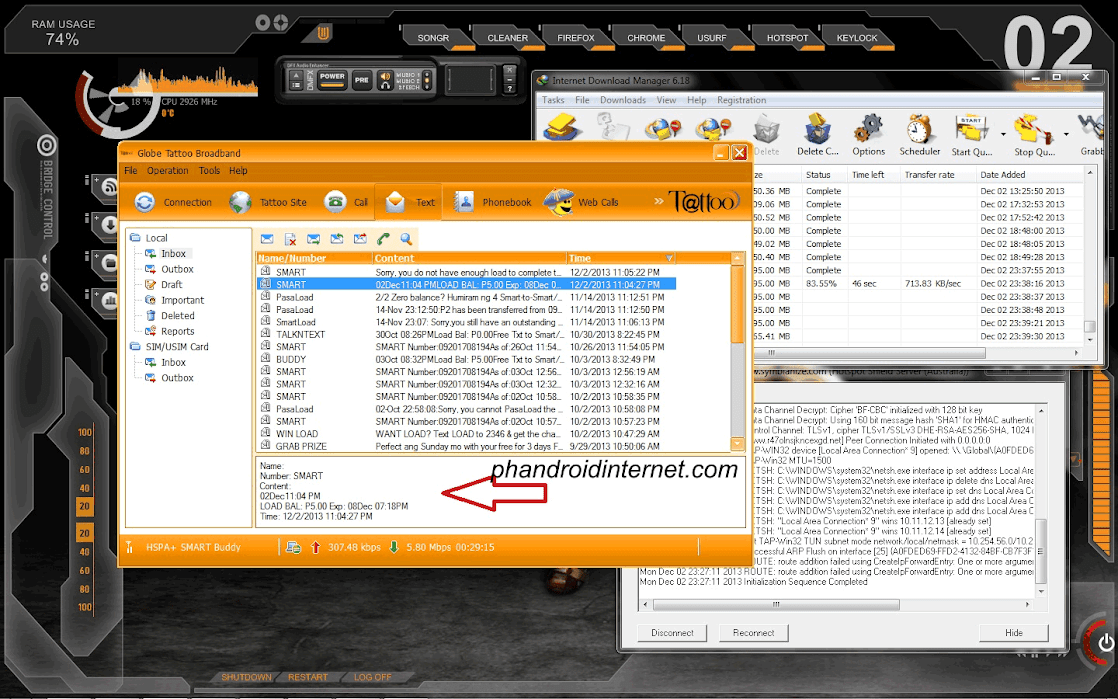
Task: Sort messages by Time column header
Action: [x=620, y=258]
